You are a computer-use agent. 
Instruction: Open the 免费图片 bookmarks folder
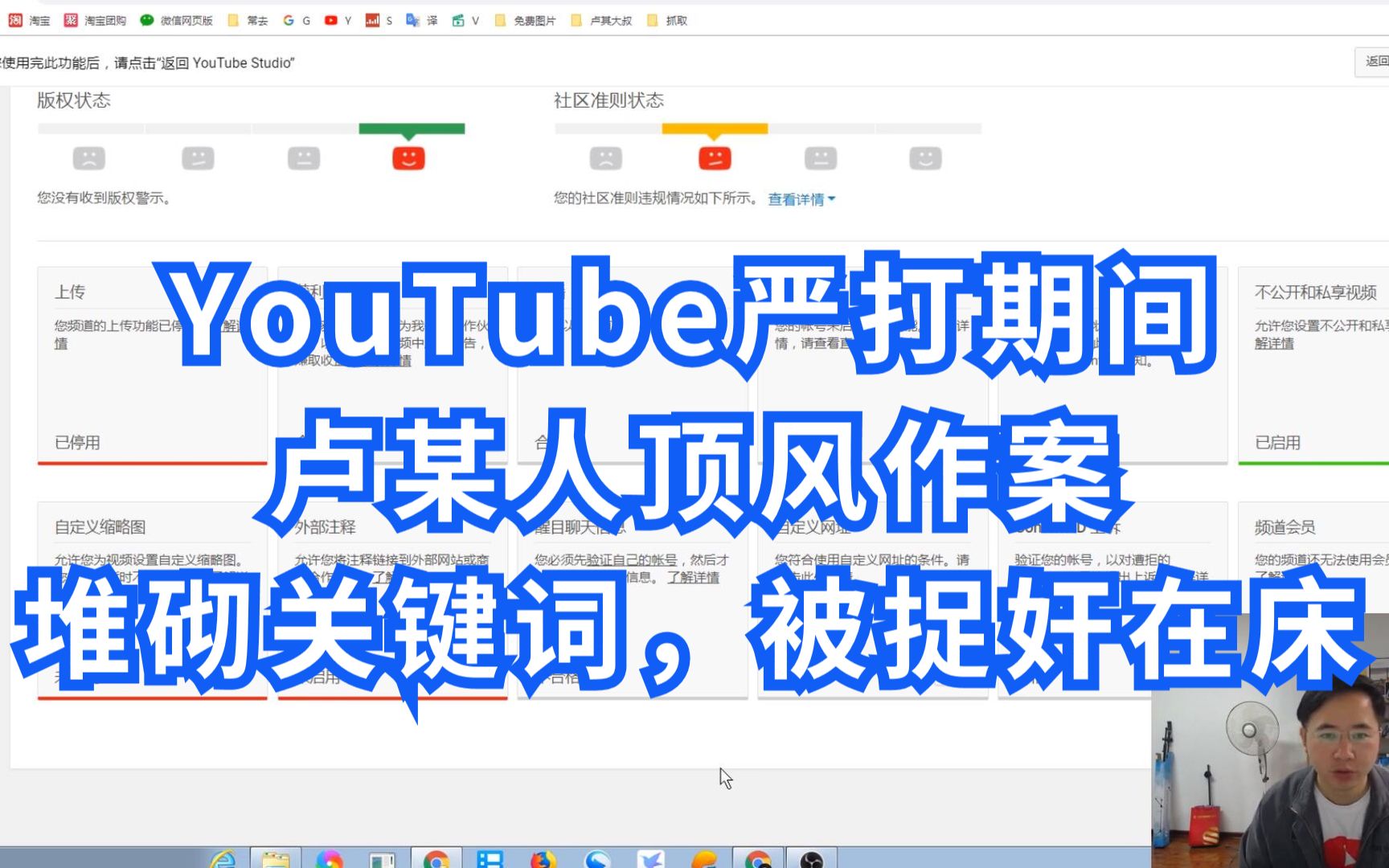click(x=525, y=20)
